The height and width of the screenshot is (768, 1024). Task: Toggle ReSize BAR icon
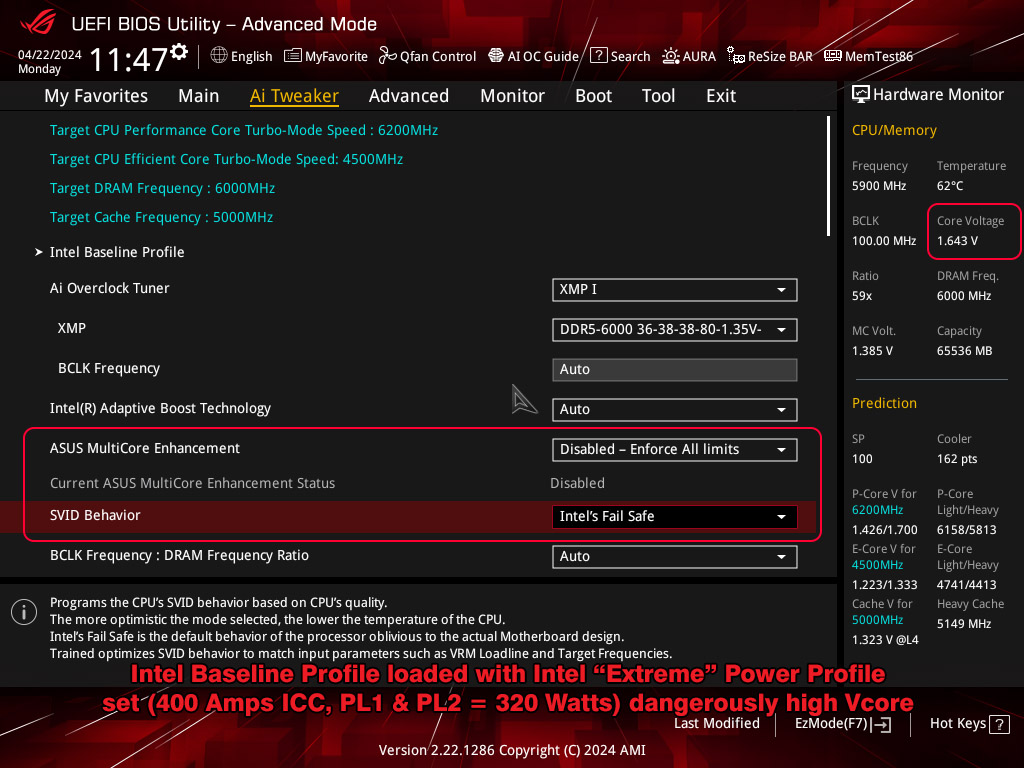[735, 56]
